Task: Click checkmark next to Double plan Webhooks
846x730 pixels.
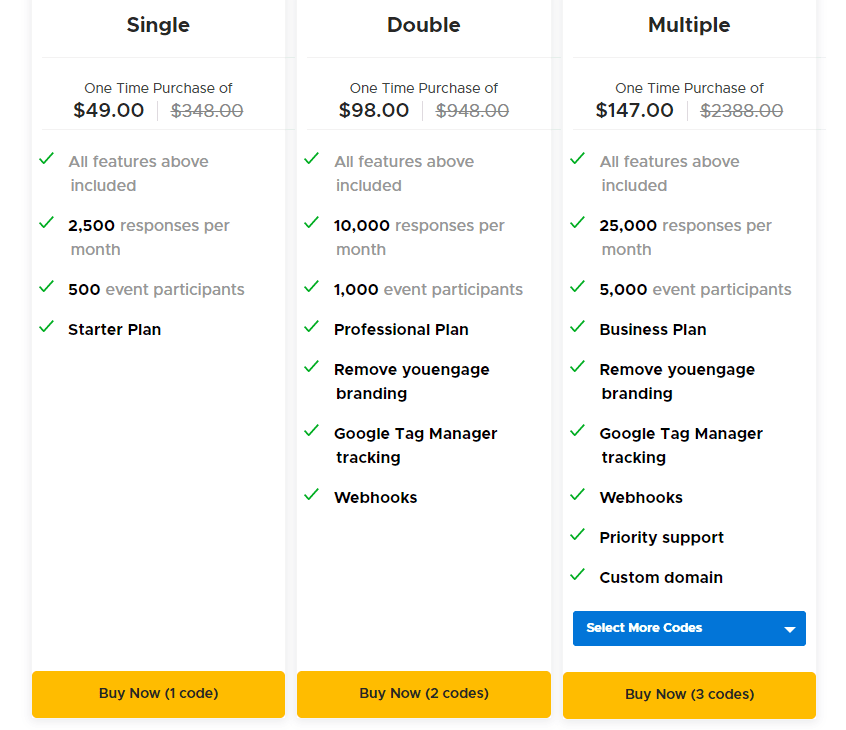Action: 312,495
